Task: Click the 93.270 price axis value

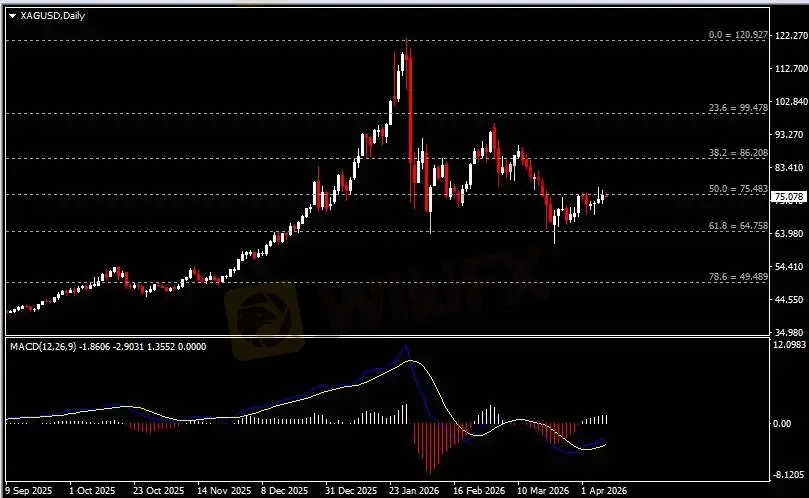Action: pyautogui.click(x=791, y=134)
